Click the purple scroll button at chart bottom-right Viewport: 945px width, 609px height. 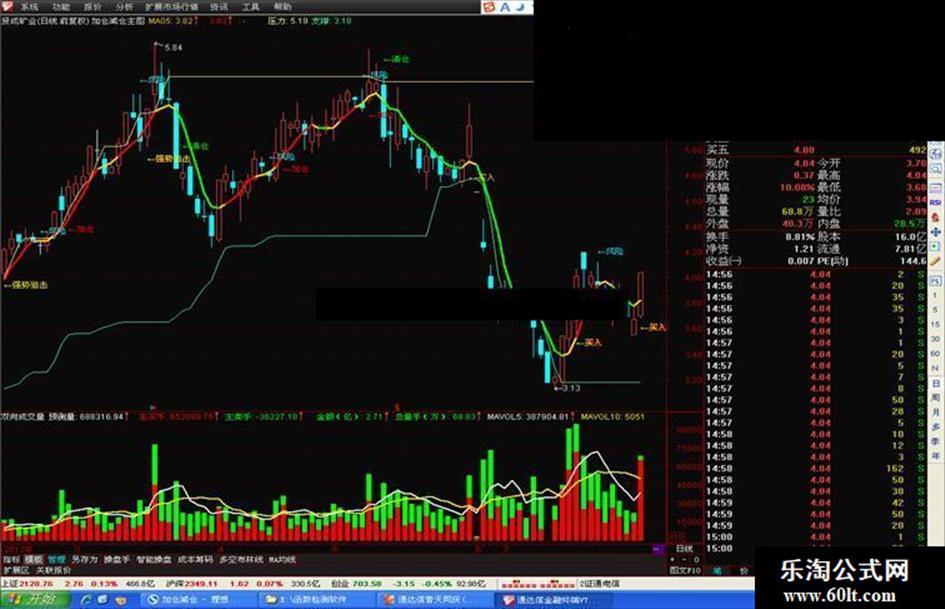658,549
